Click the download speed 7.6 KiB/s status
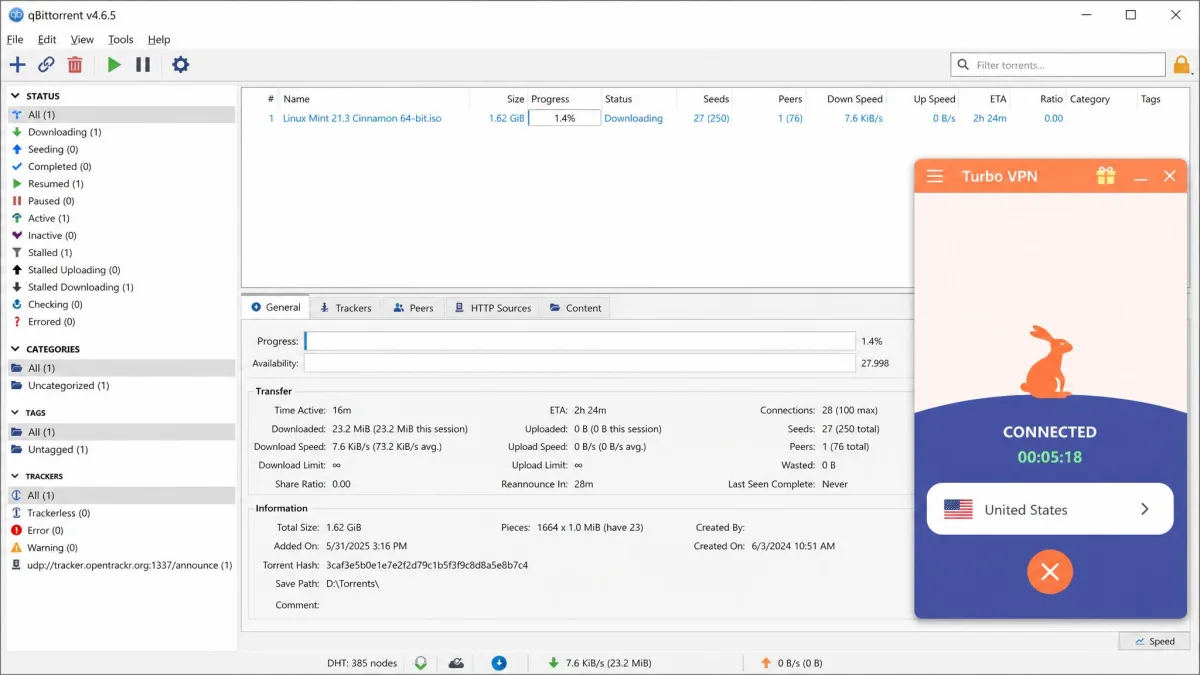Image resolution: width=1200 pixels, height=675 pixels. (x=600, y=663)
